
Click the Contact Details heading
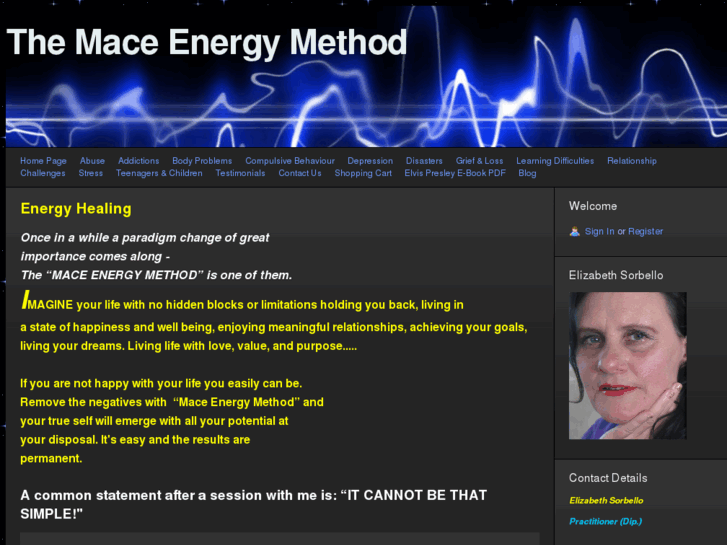[608, 478]
